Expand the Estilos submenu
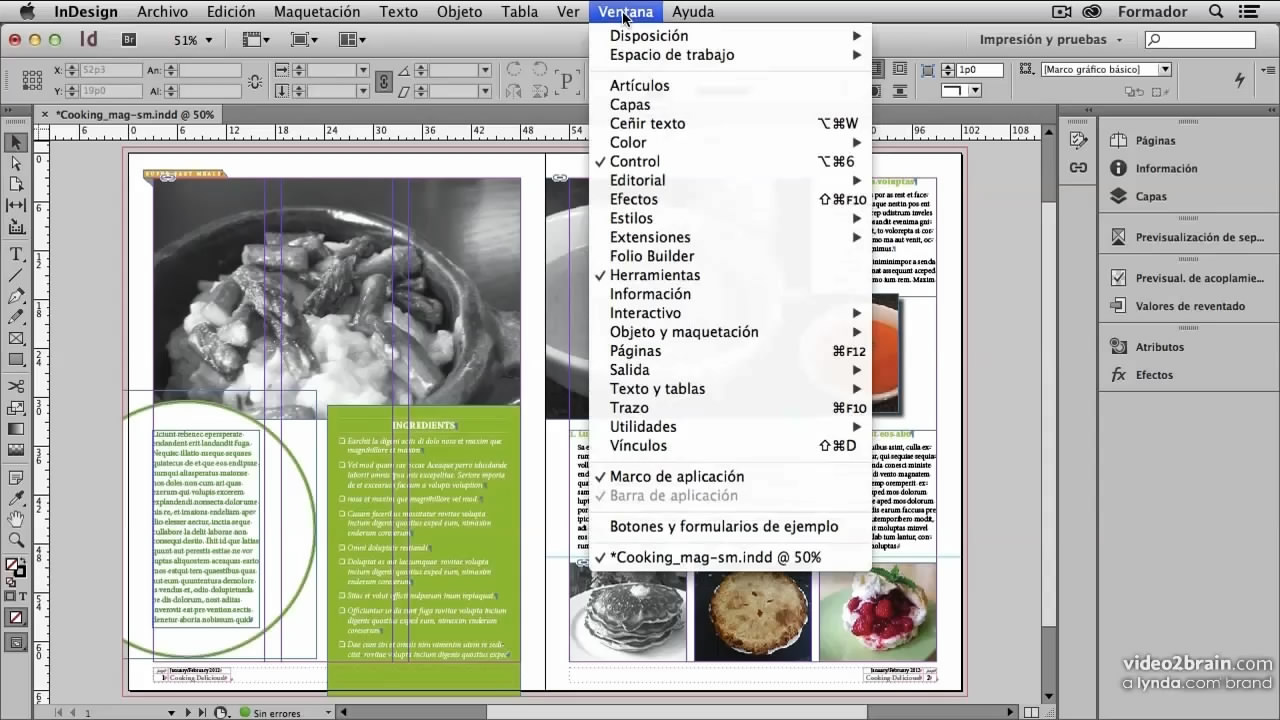 click(730, 218)
